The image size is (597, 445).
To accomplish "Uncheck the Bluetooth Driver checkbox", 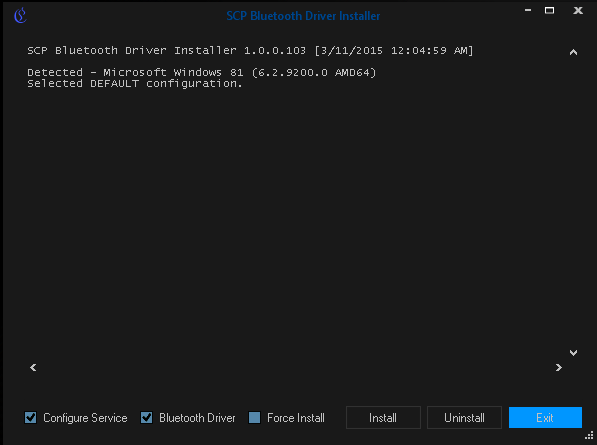I will click(147, 418).
